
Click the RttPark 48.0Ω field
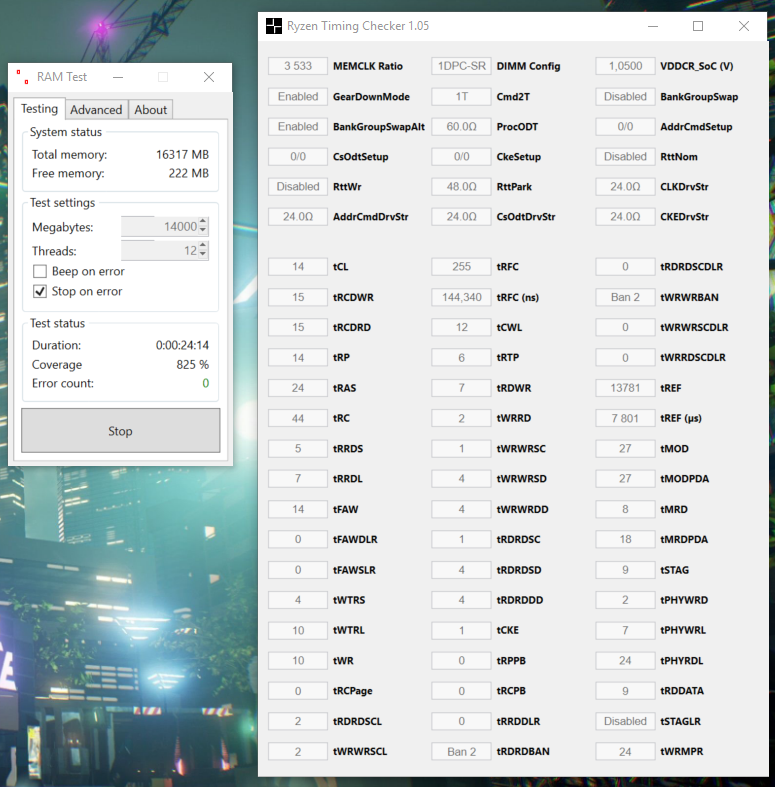point(461,187)
